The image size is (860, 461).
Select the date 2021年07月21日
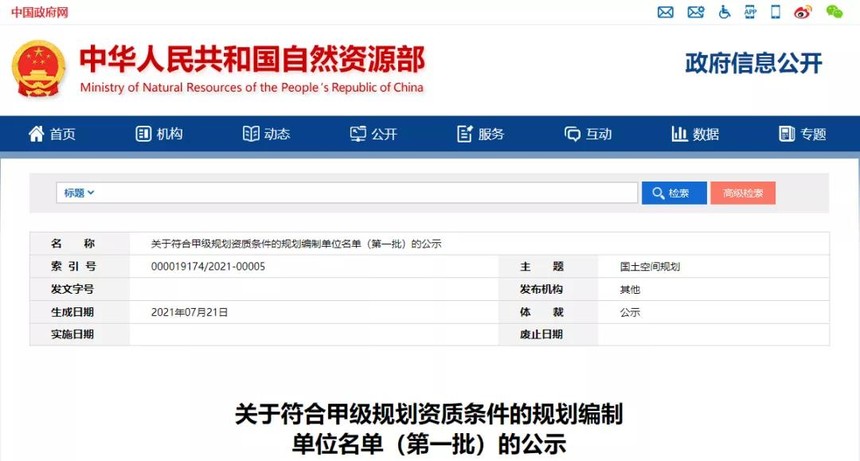(x=189, y=312)
